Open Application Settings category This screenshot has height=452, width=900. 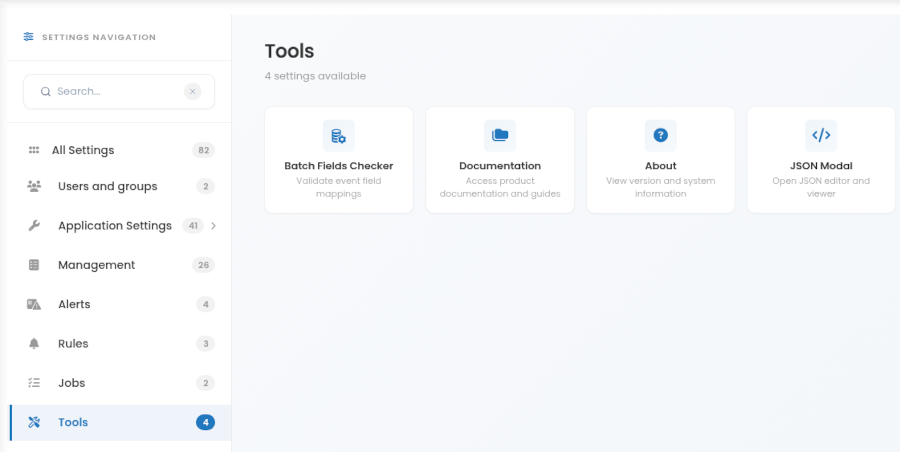point(120,226)
